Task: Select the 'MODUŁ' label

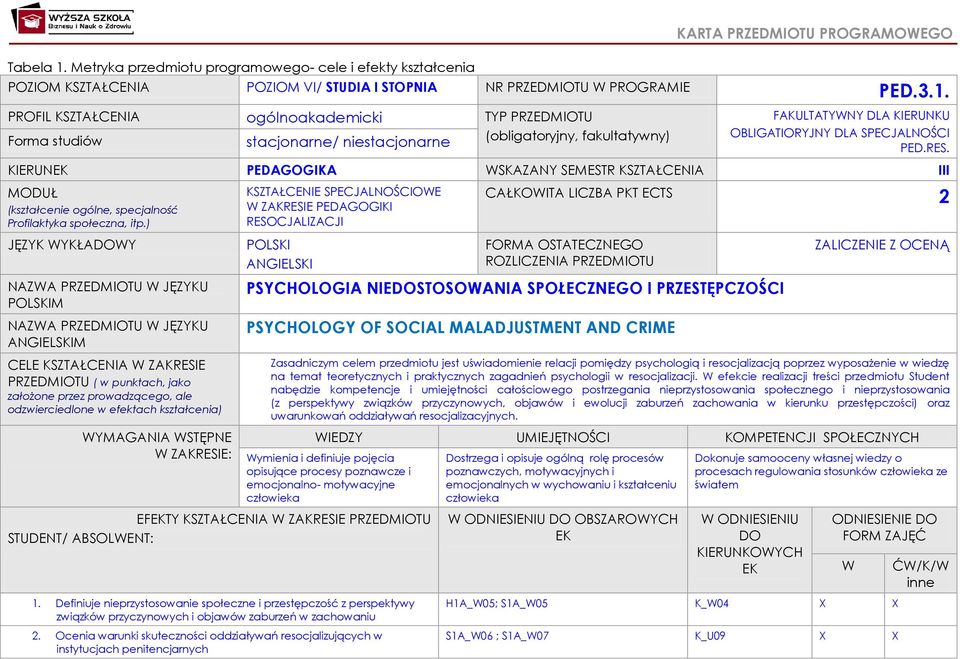Action: pyautogui.click(x=32, y=193)
